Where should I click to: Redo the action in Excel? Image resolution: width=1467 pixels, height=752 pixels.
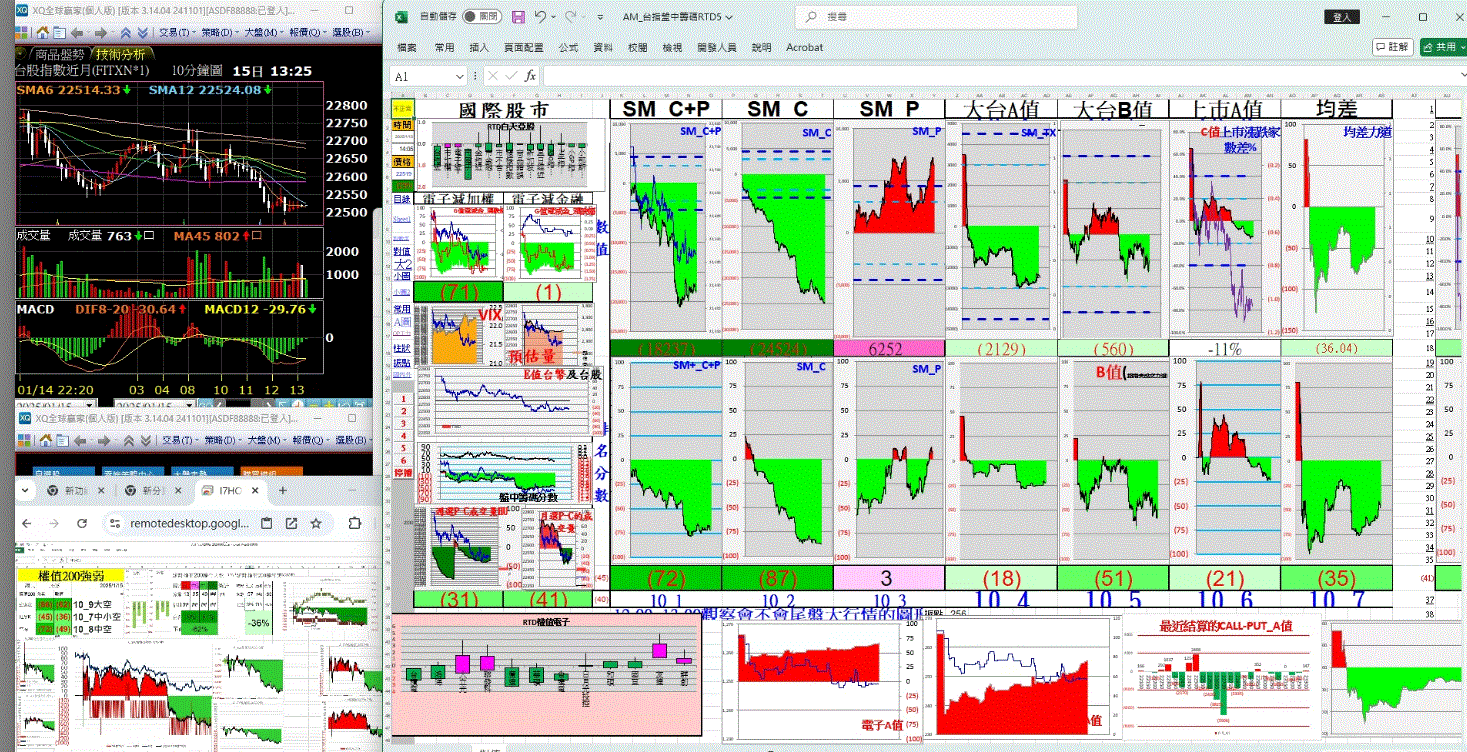tap(571, 17)
